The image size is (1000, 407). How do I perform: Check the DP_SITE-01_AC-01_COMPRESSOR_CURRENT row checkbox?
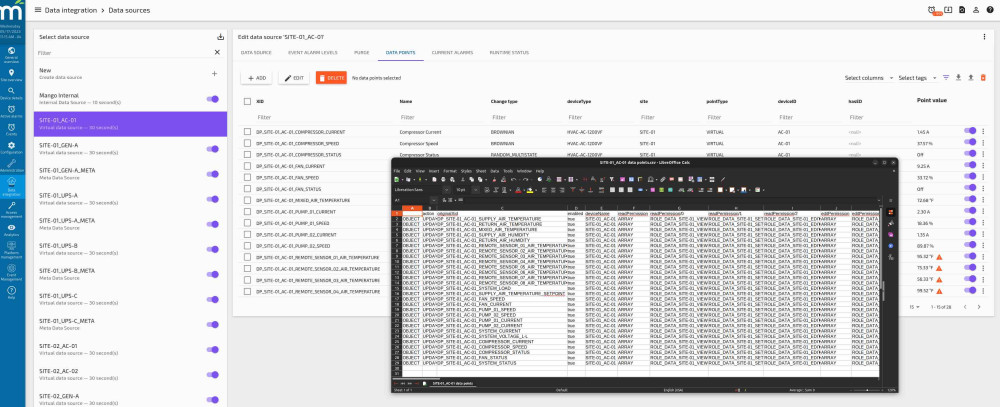247,132
